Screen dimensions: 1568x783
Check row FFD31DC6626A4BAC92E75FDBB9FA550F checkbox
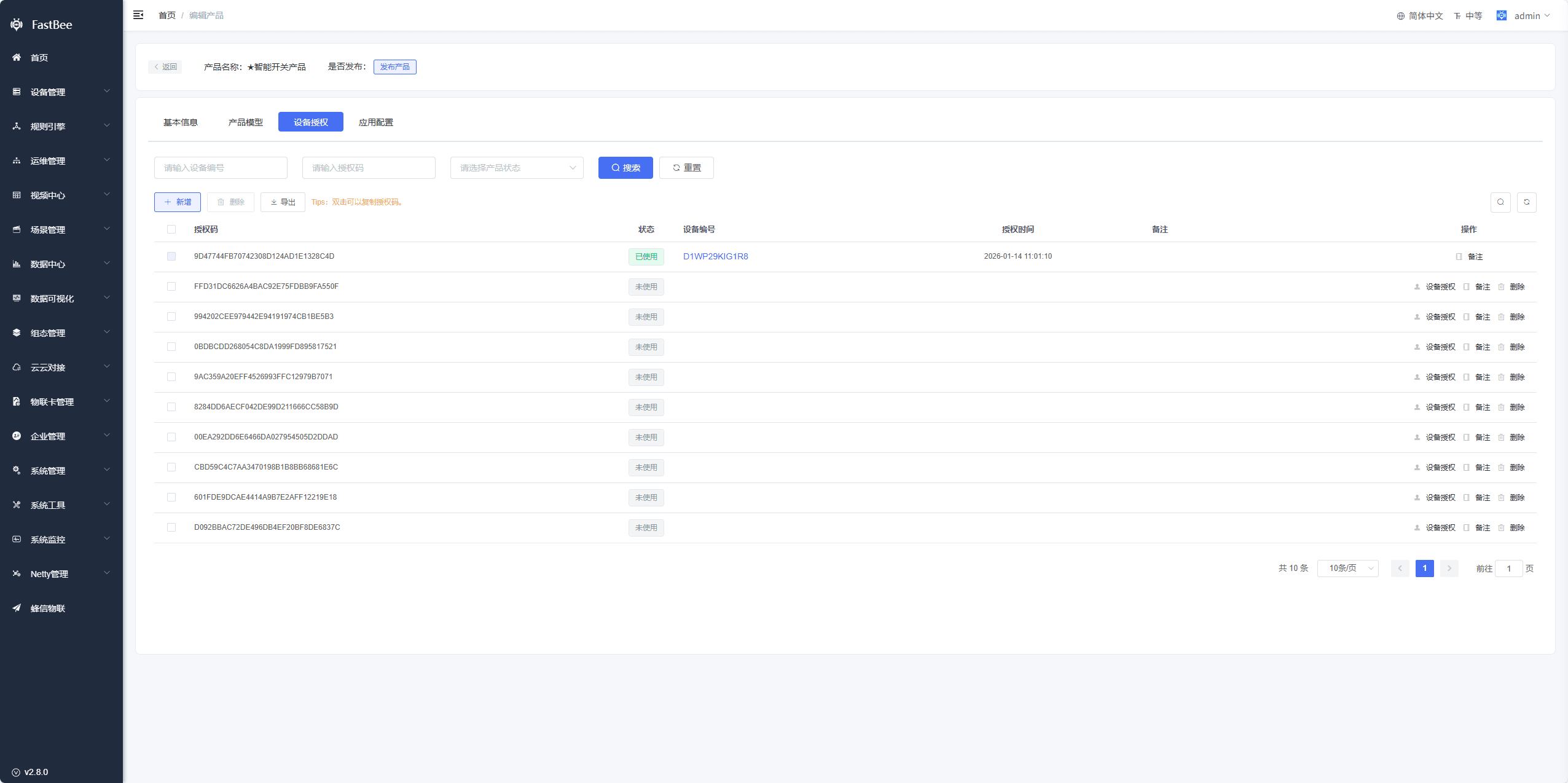[171, 286]
